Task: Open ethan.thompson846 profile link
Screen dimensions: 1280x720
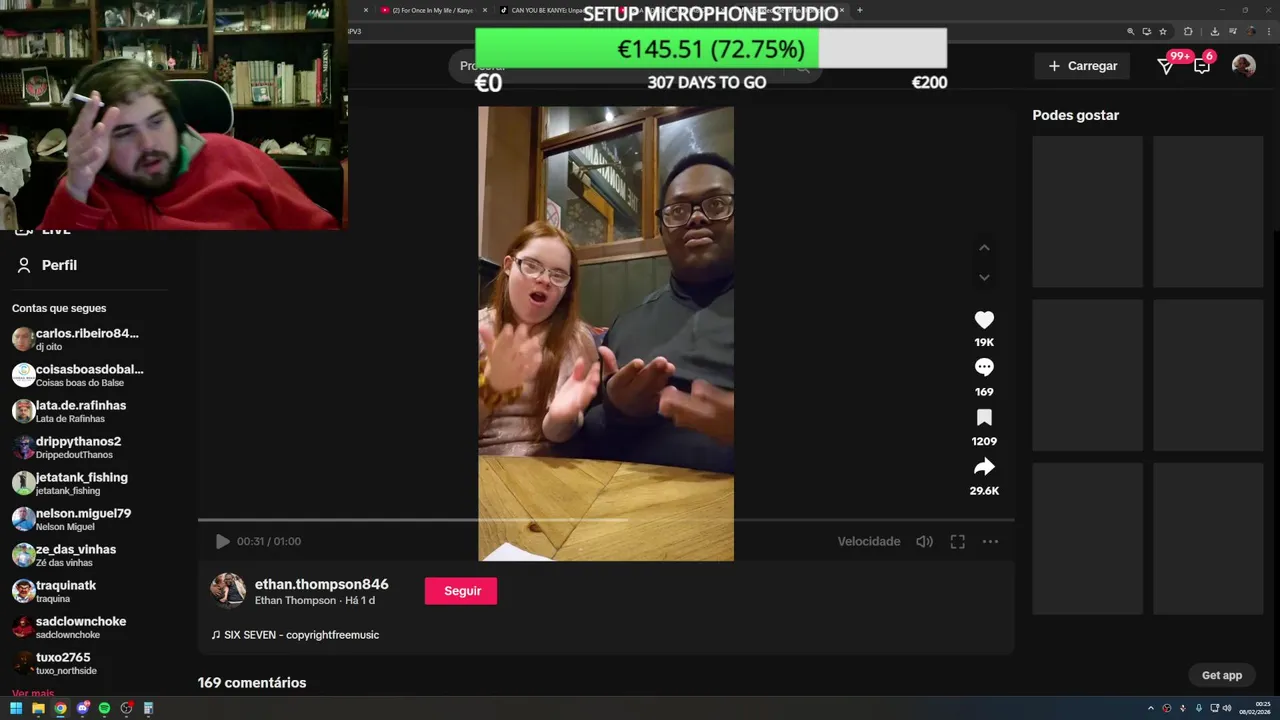Action: (x=321, y=584)
